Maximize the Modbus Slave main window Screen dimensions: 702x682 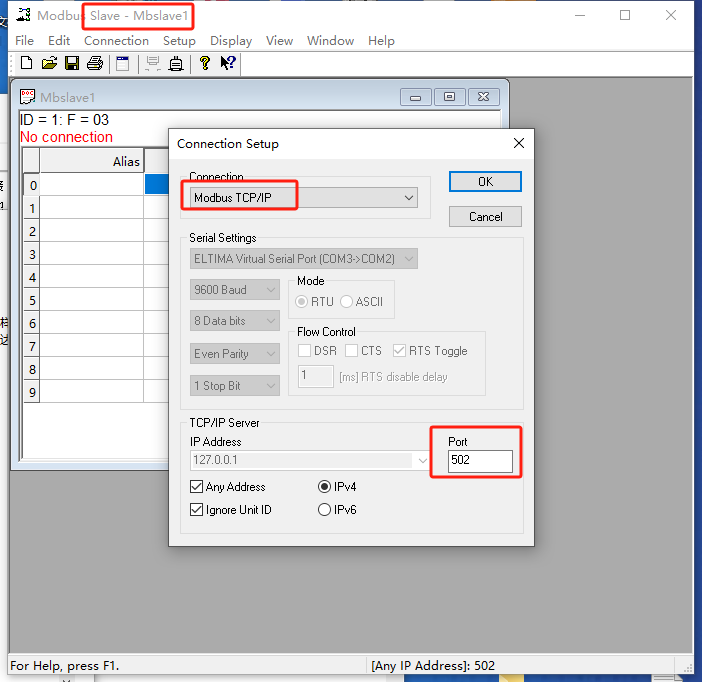625,15
